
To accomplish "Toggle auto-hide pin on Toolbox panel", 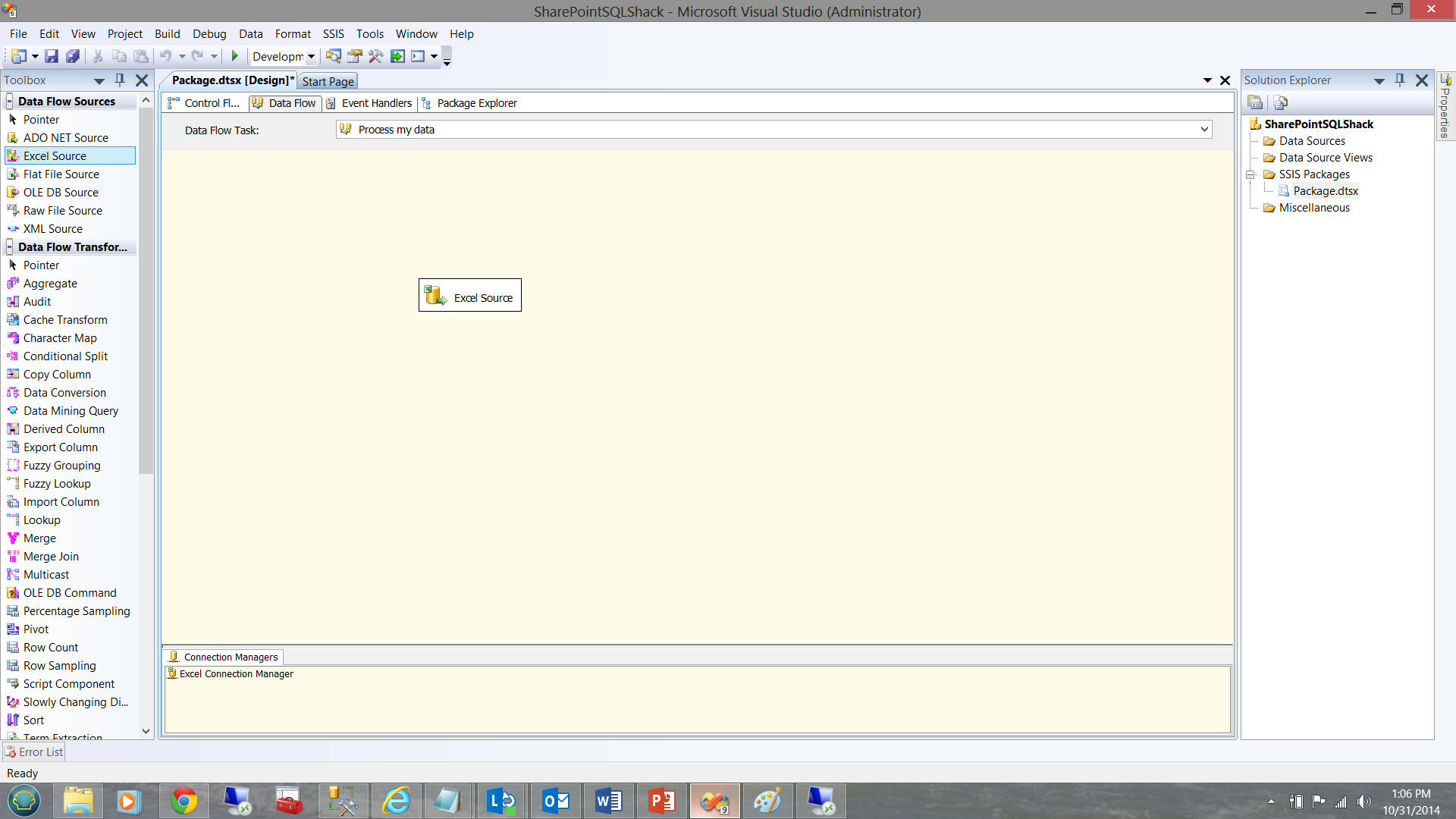I will click(120, 80).
